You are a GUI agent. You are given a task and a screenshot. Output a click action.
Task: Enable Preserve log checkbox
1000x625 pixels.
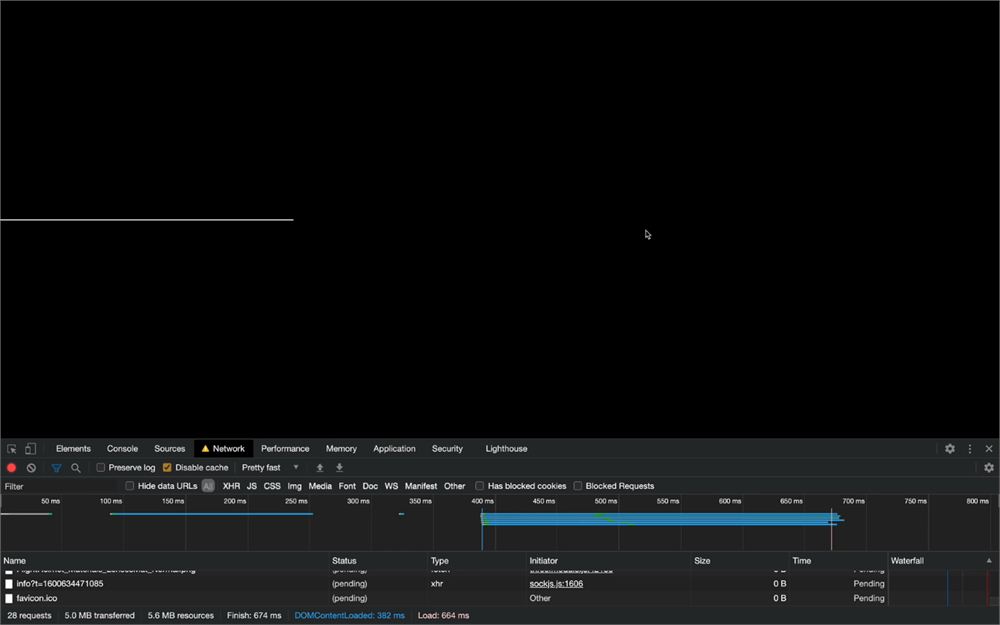(101, 467)
